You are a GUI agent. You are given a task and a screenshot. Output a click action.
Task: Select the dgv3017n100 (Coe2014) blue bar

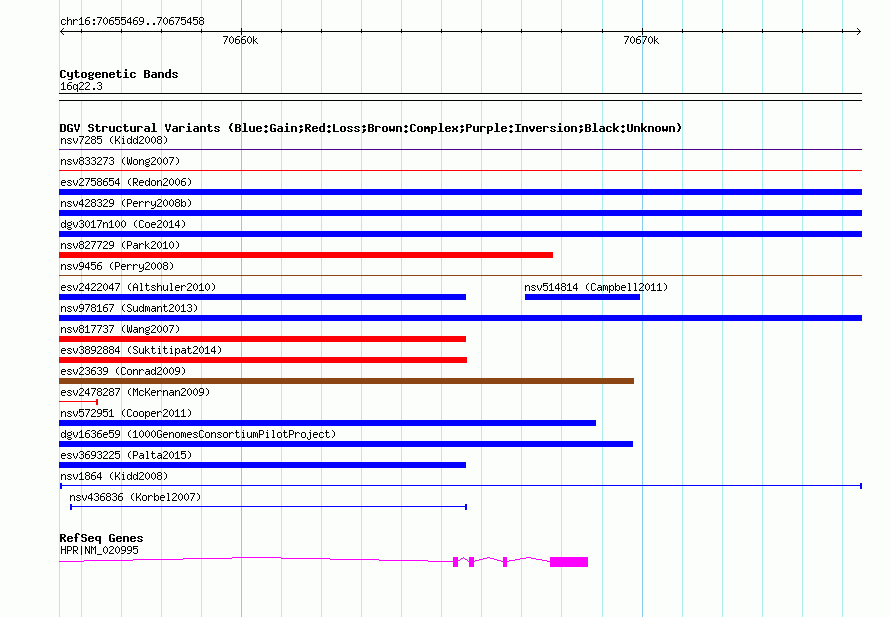click(x=460, y=234)
